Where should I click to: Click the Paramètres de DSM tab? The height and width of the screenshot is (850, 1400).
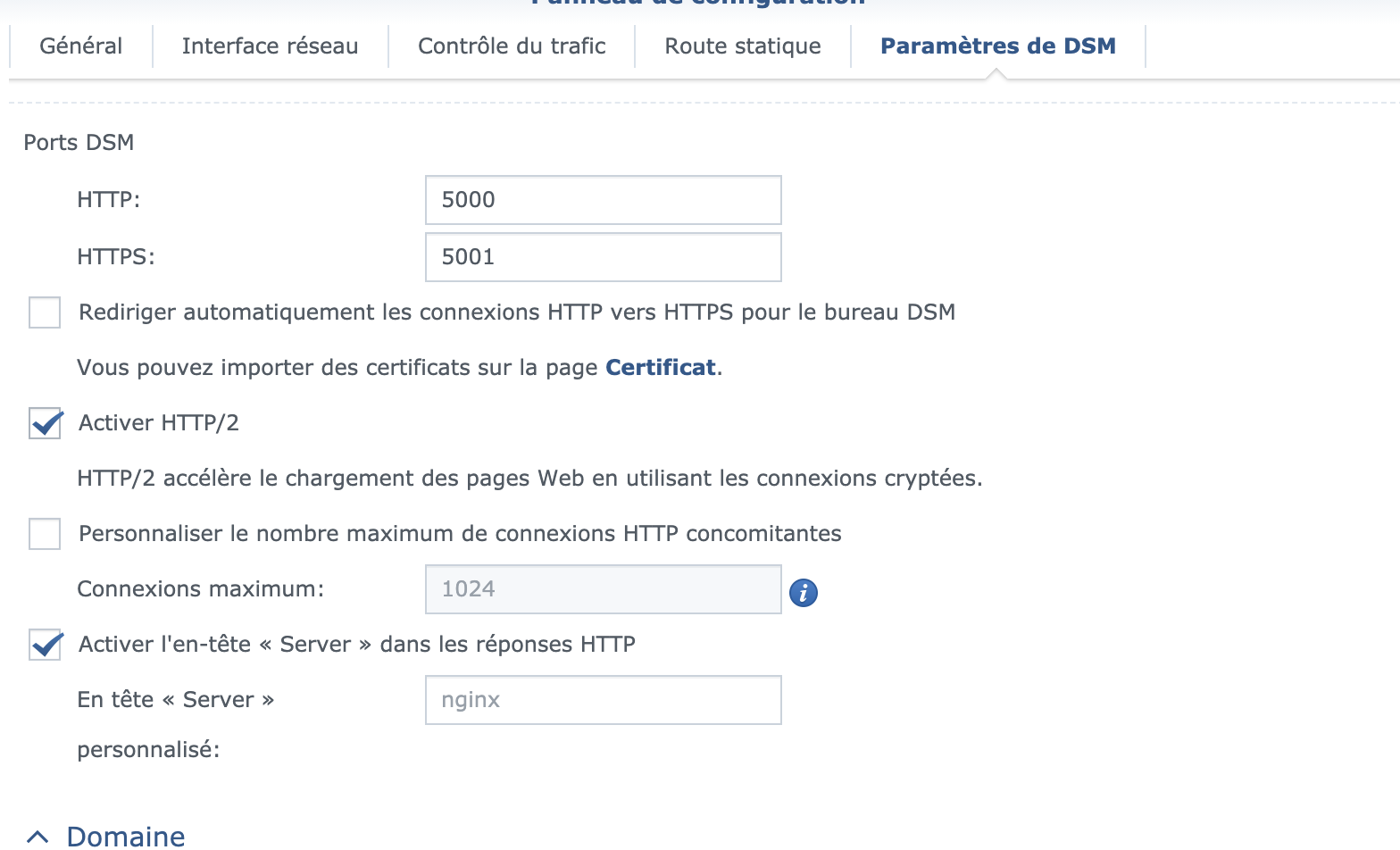click(998, 46)
